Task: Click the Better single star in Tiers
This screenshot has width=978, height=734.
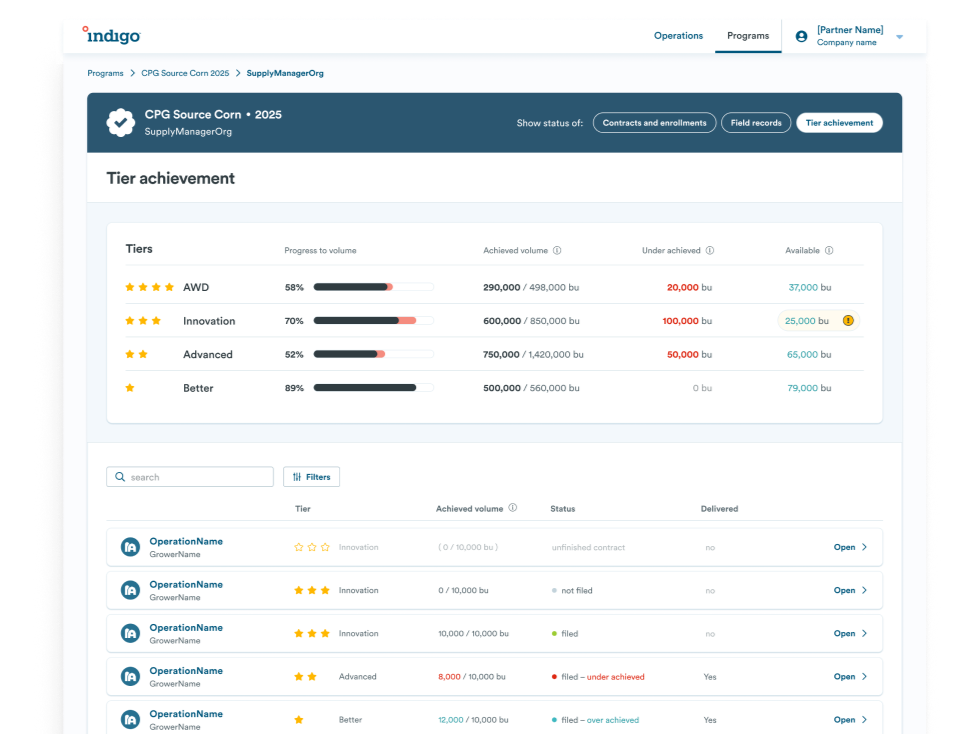Action: click(130, 388)
